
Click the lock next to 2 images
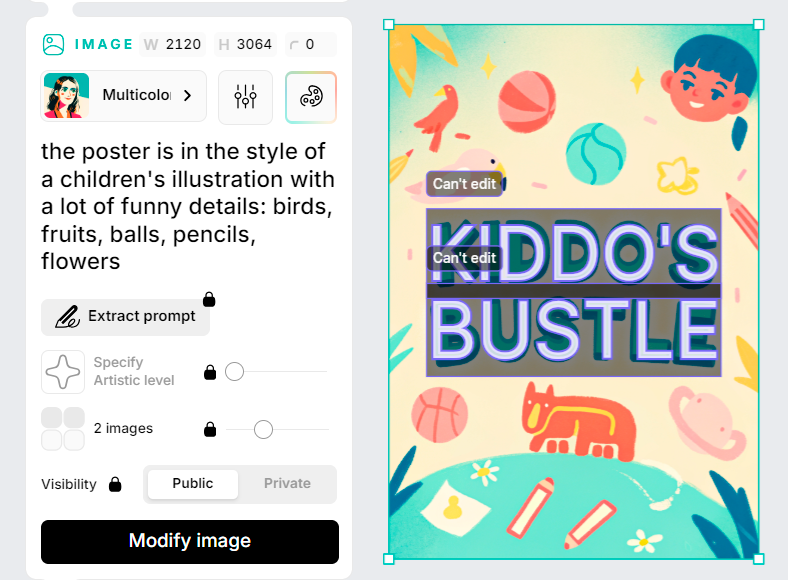click(210, 430)
